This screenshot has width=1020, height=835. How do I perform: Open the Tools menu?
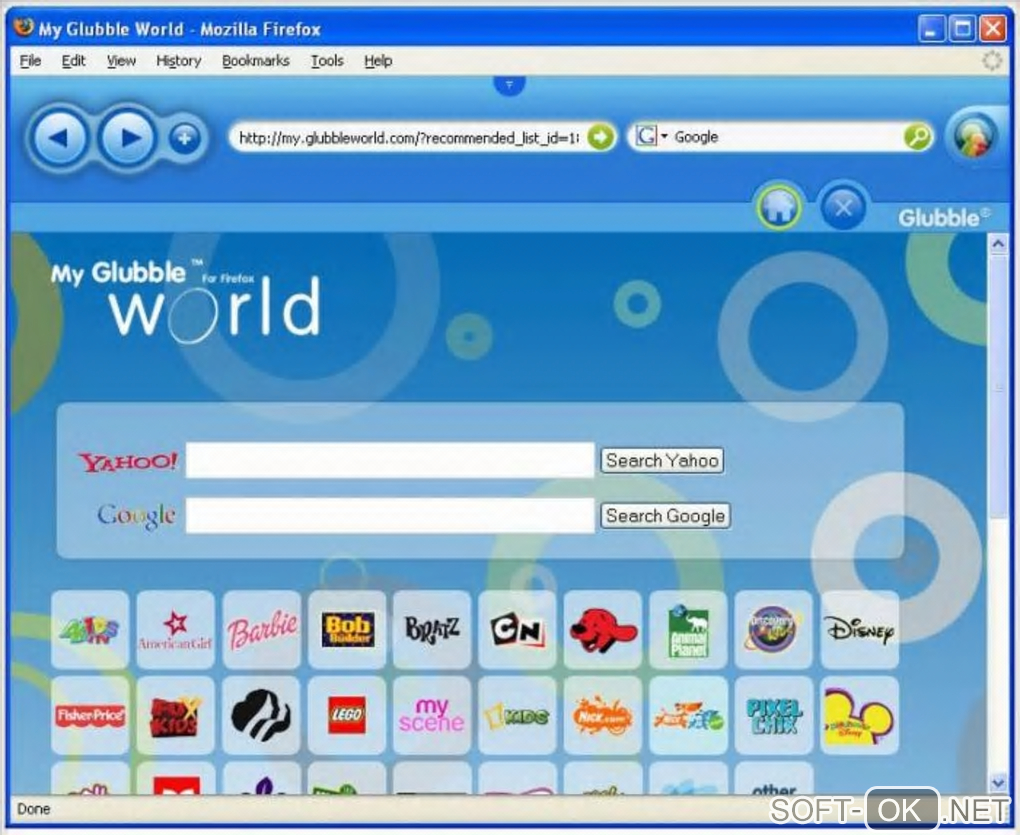(327, 60)
